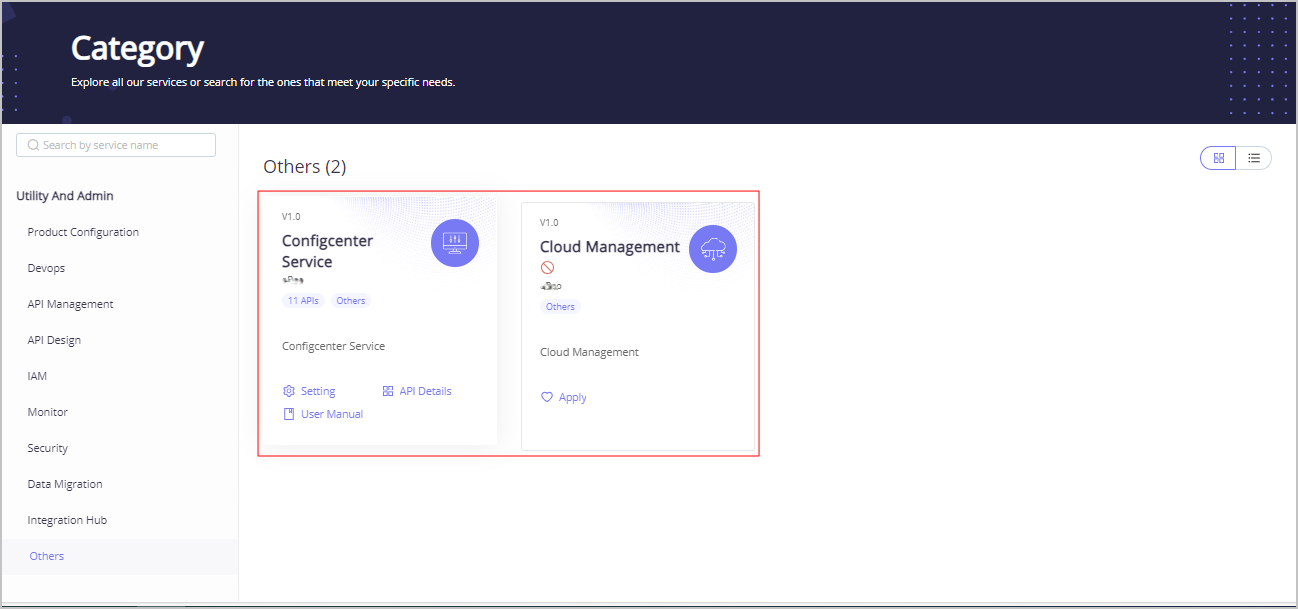Open Data Migration category
The image size is (1298, 609).
point(65,484)
